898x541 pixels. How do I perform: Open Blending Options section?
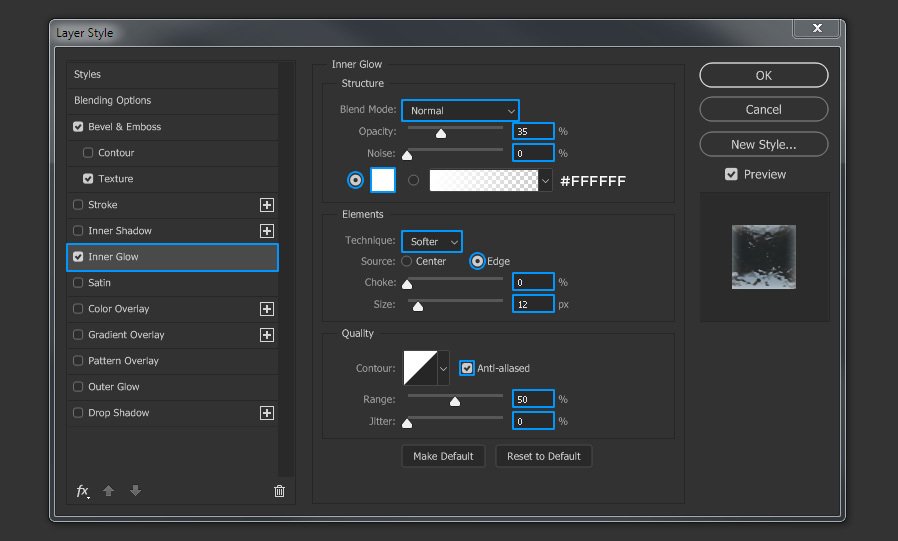tap(172, 100)
